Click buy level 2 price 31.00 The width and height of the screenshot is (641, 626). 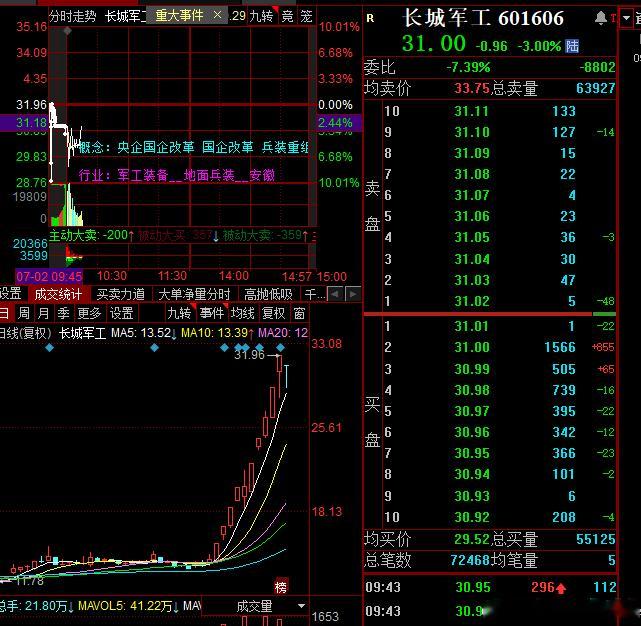pos(471,348)
